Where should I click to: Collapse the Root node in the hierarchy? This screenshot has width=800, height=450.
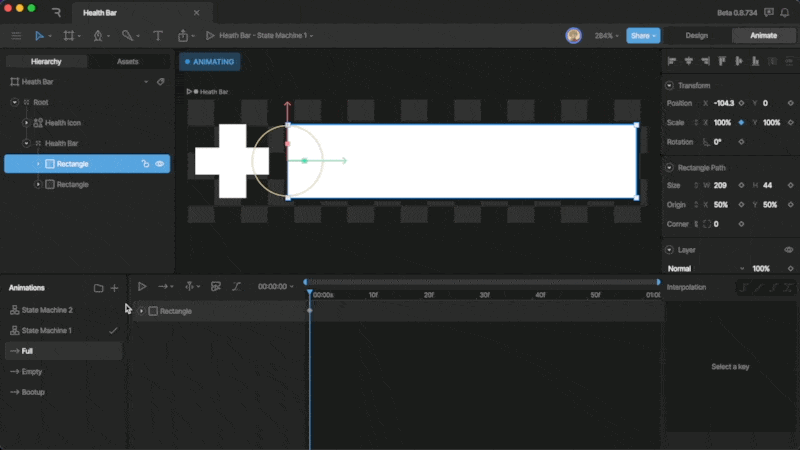(14, 102)
